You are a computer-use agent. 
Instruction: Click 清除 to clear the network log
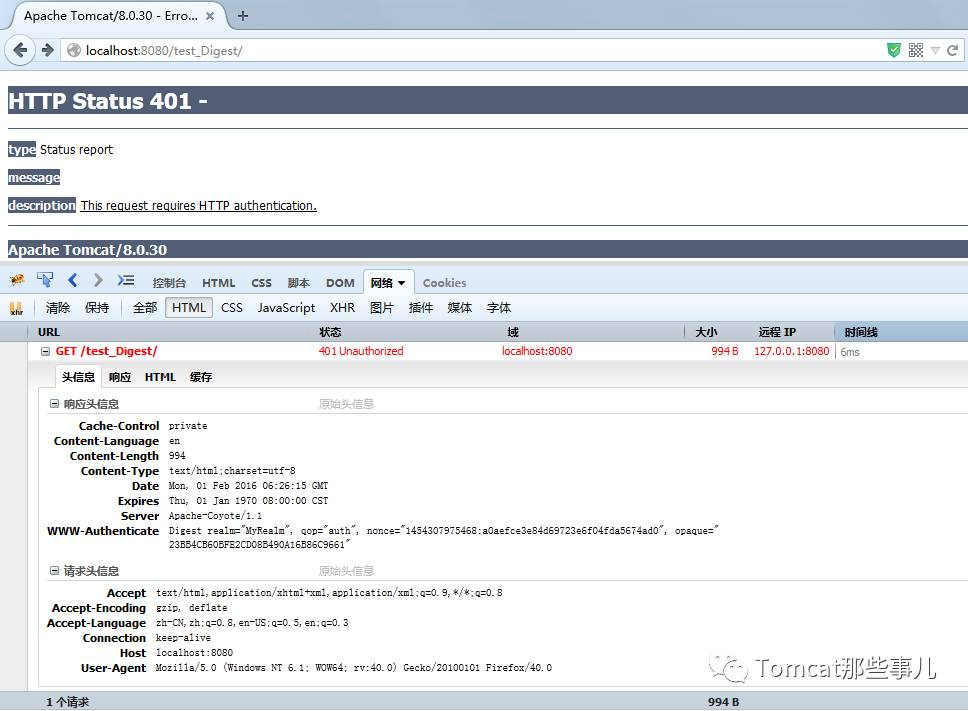57,307
